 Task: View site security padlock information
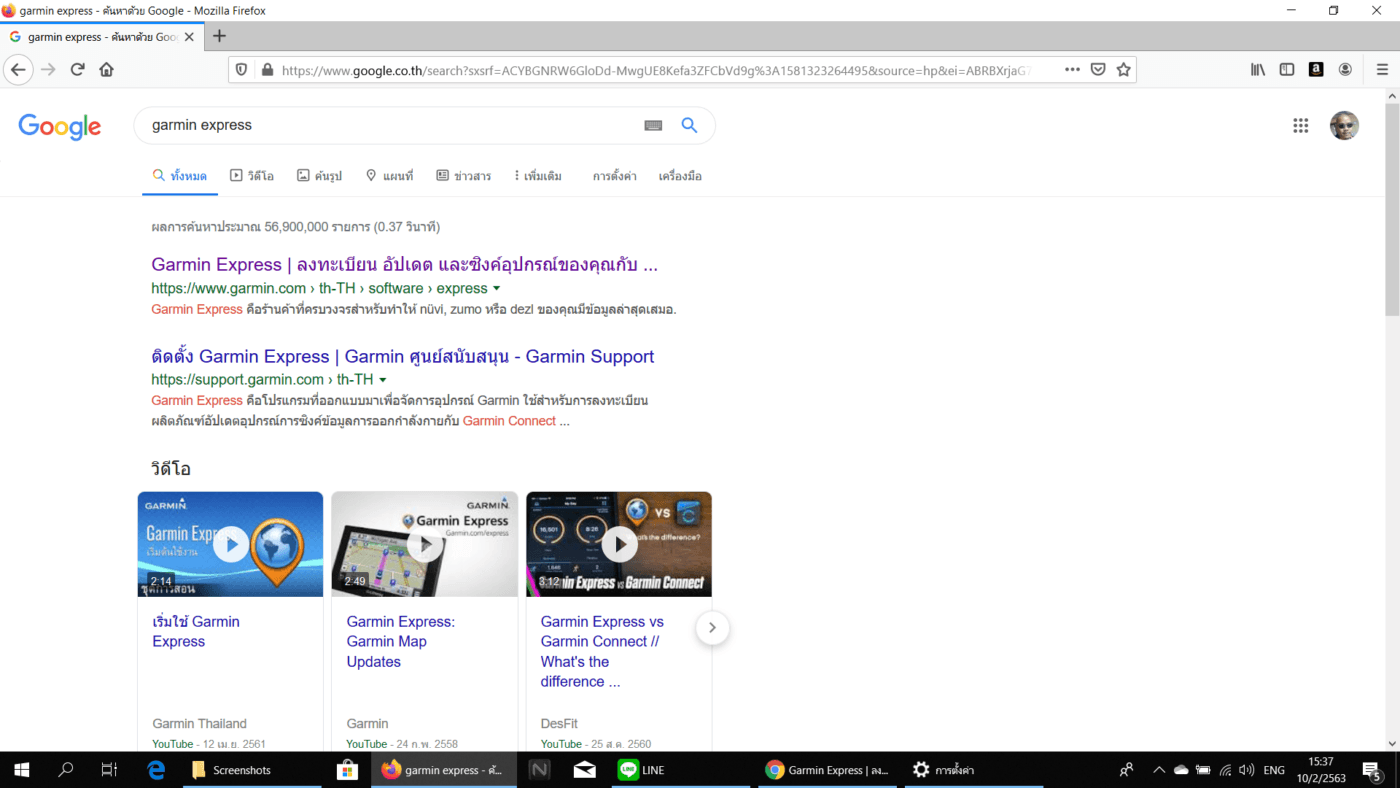[266, 70]
